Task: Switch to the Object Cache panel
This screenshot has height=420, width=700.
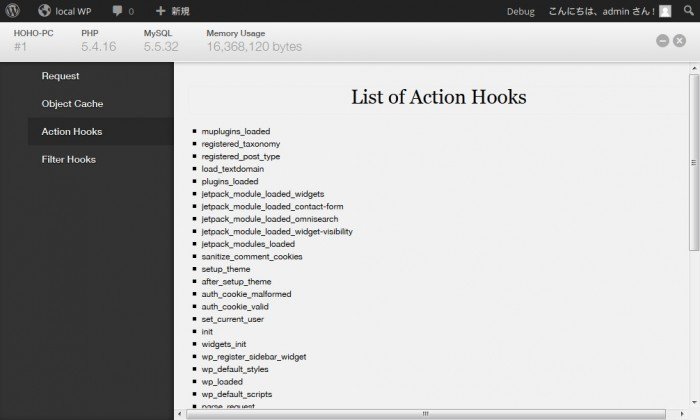Action: (x=72, y=104)
